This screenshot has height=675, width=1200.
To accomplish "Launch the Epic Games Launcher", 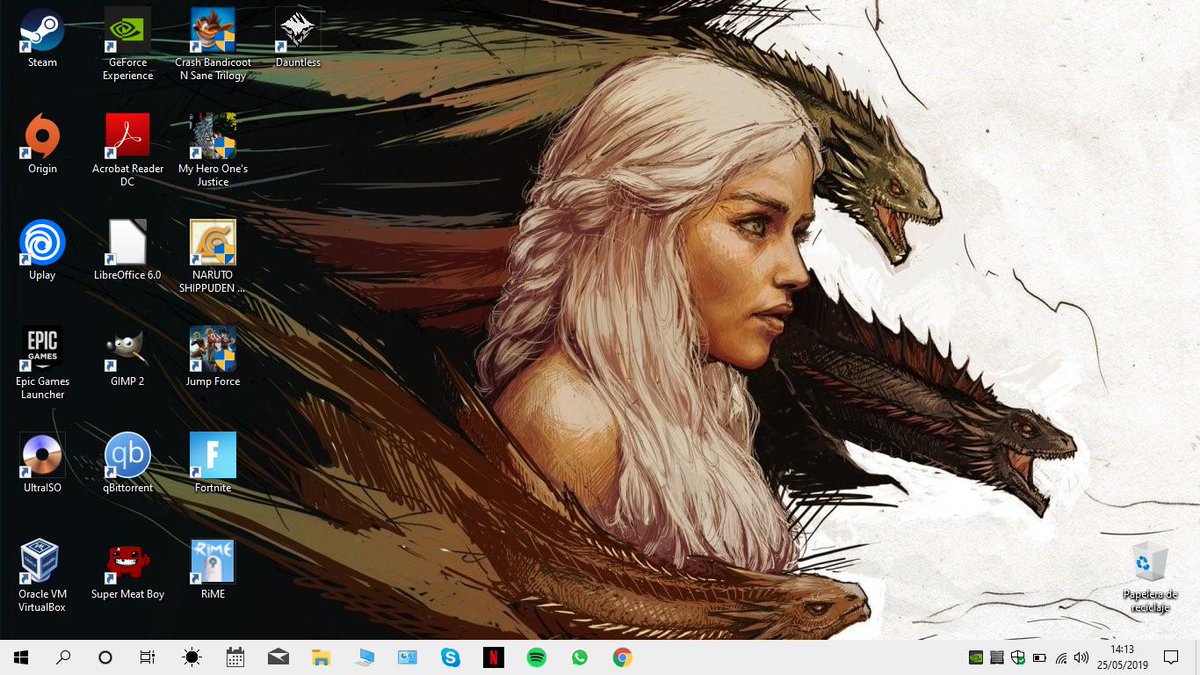I will pyautogui.click(x=41, y=350).
